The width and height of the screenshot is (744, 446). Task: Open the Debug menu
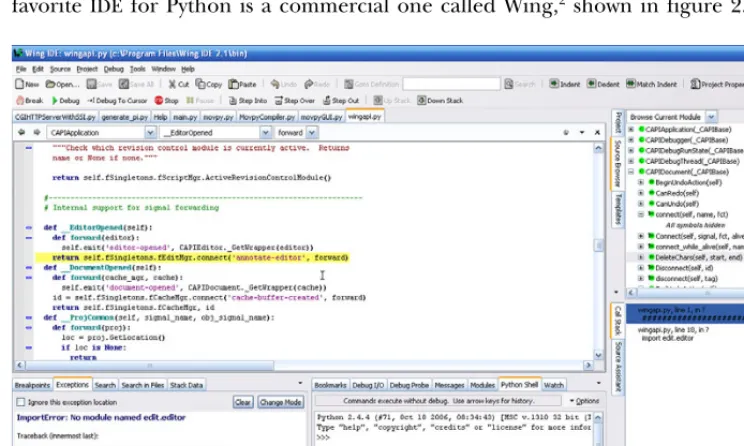(x=113, y=69)
